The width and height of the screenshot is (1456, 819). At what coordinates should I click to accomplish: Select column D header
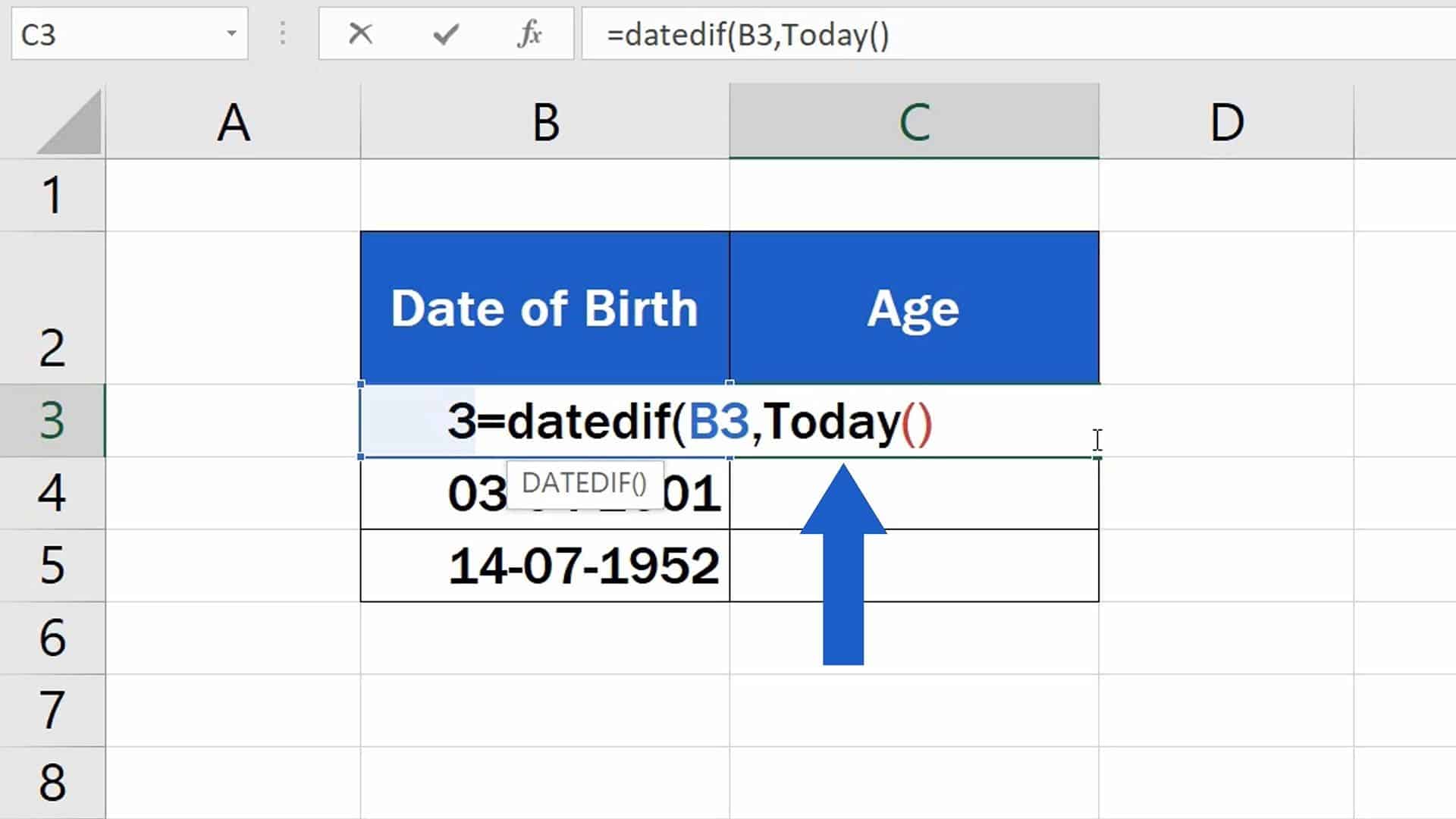[1226, 122]
